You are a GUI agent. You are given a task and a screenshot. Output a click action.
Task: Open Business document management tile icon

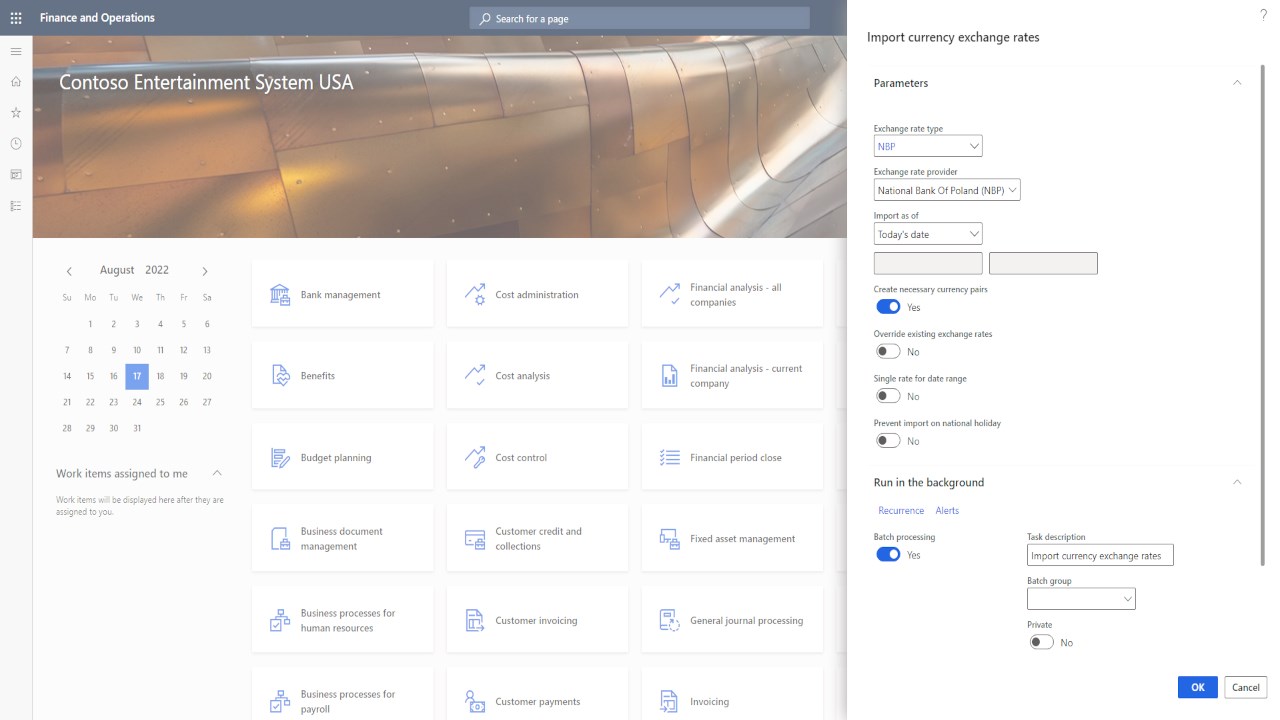(280, 538)
